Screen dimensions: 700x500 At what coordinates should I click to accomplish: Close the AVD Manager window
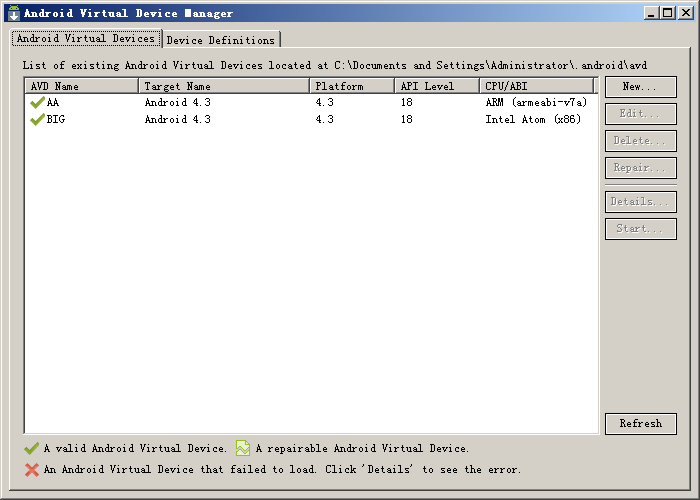click(x=686, y=13)
